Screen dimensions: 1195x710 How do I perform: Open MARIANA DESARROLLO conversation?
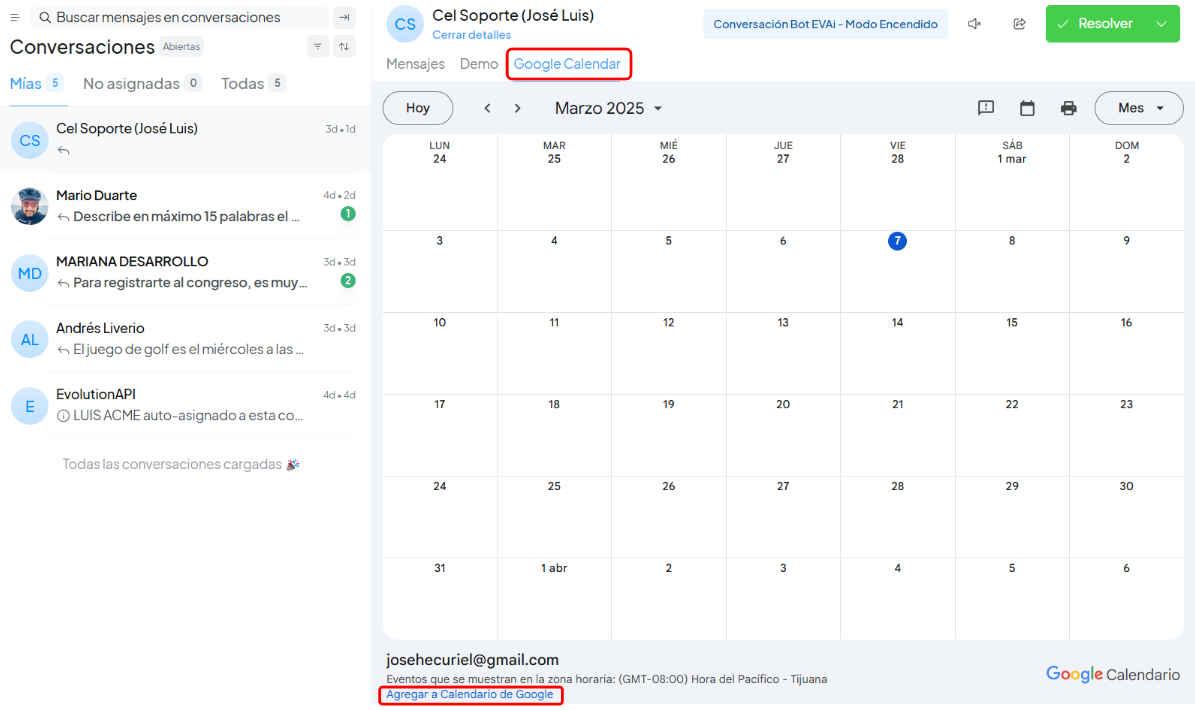click(185, 272)
